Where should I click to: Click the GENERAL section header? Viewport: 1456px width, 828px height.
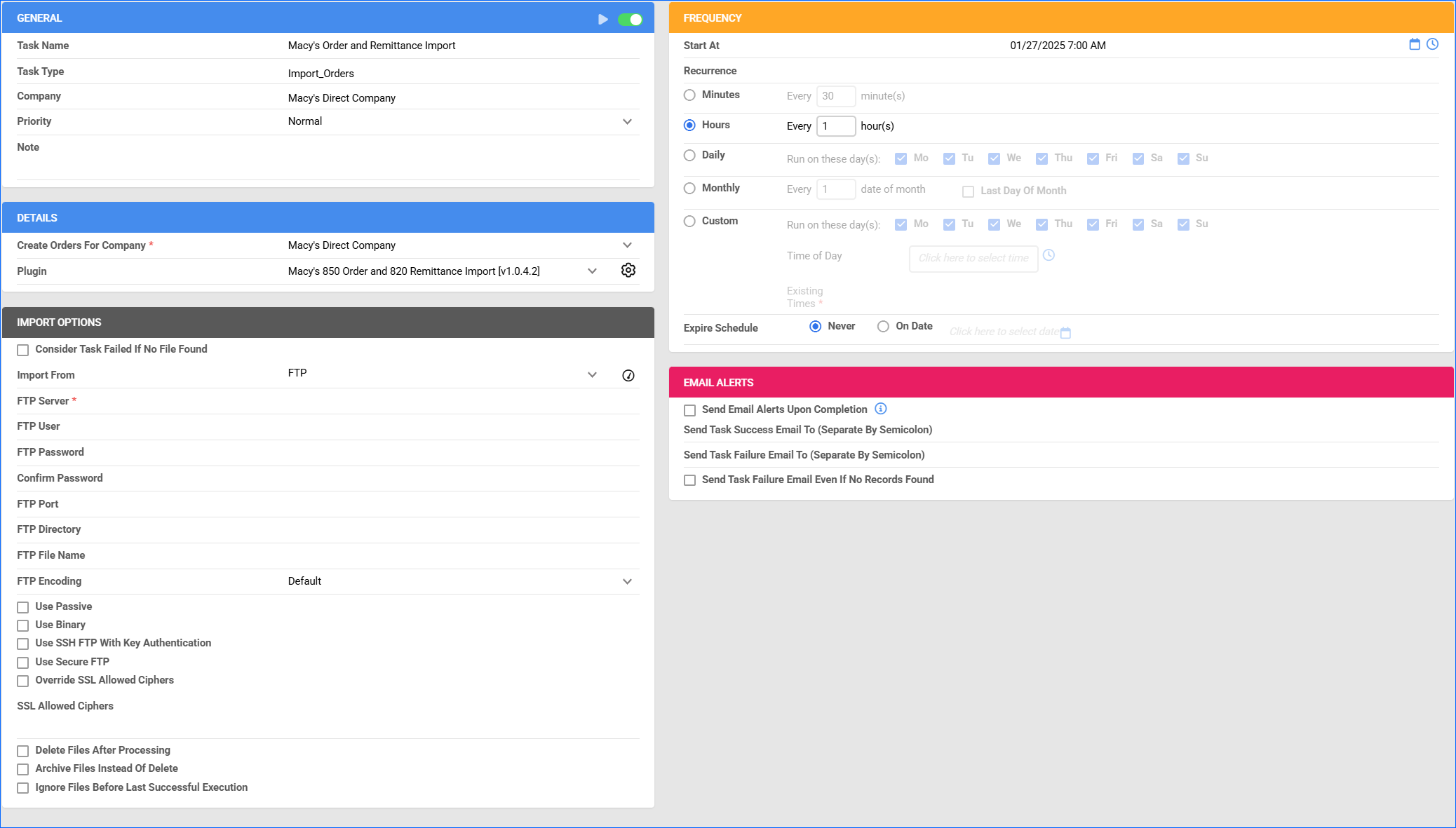[x=328, y=18]
